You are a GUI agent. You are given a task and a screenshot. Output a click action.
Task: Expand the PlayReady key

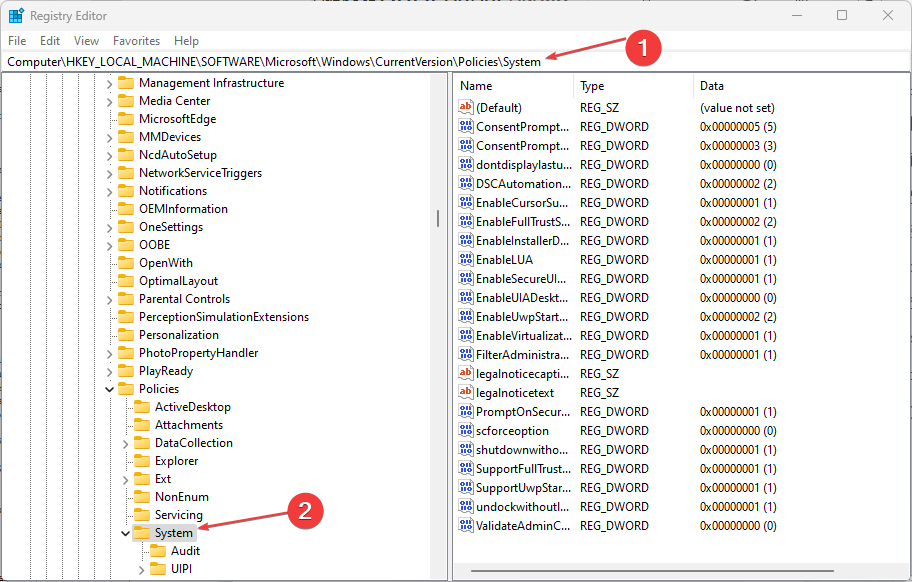109,372
